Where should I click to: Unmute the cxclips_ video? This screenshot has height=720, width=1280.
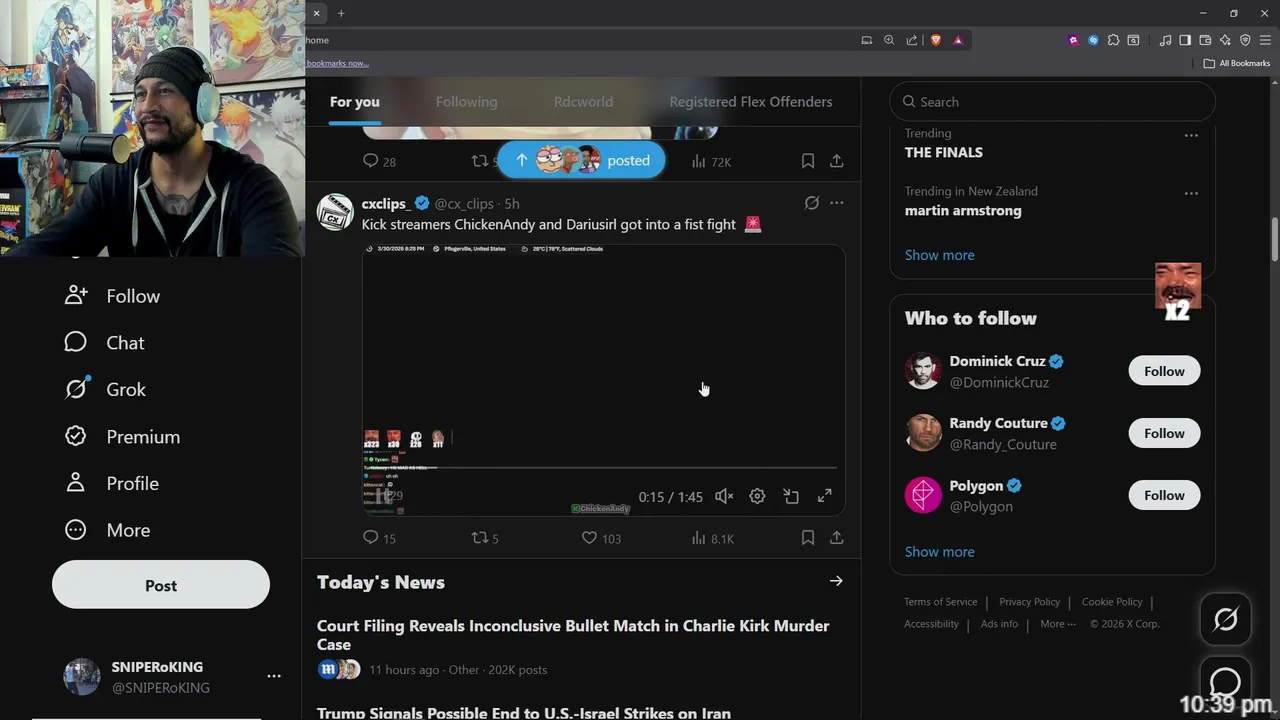724,496
